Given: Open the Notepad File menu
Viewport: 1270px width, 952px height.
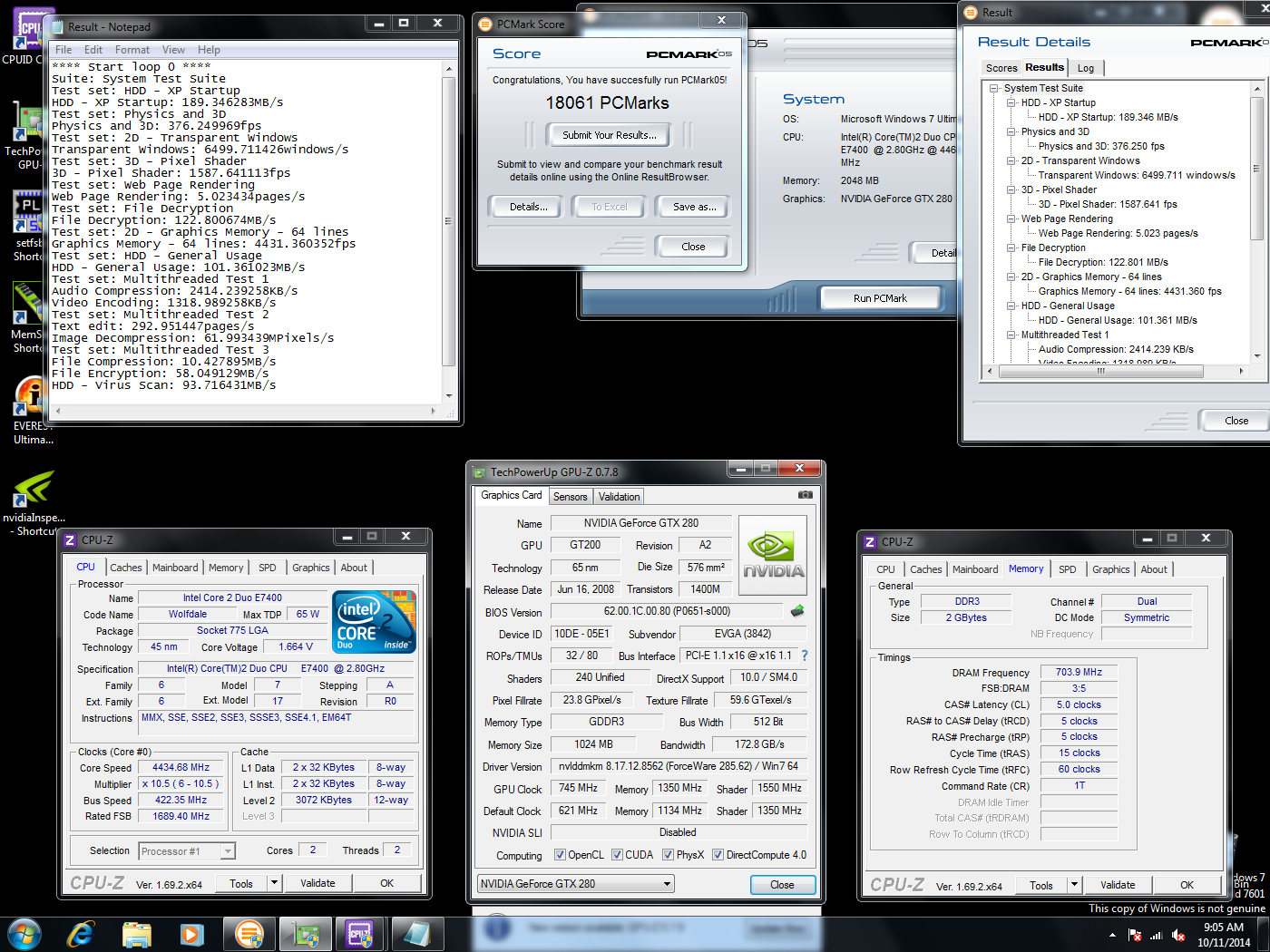Looking at the screenshot, I should [63, 50].
